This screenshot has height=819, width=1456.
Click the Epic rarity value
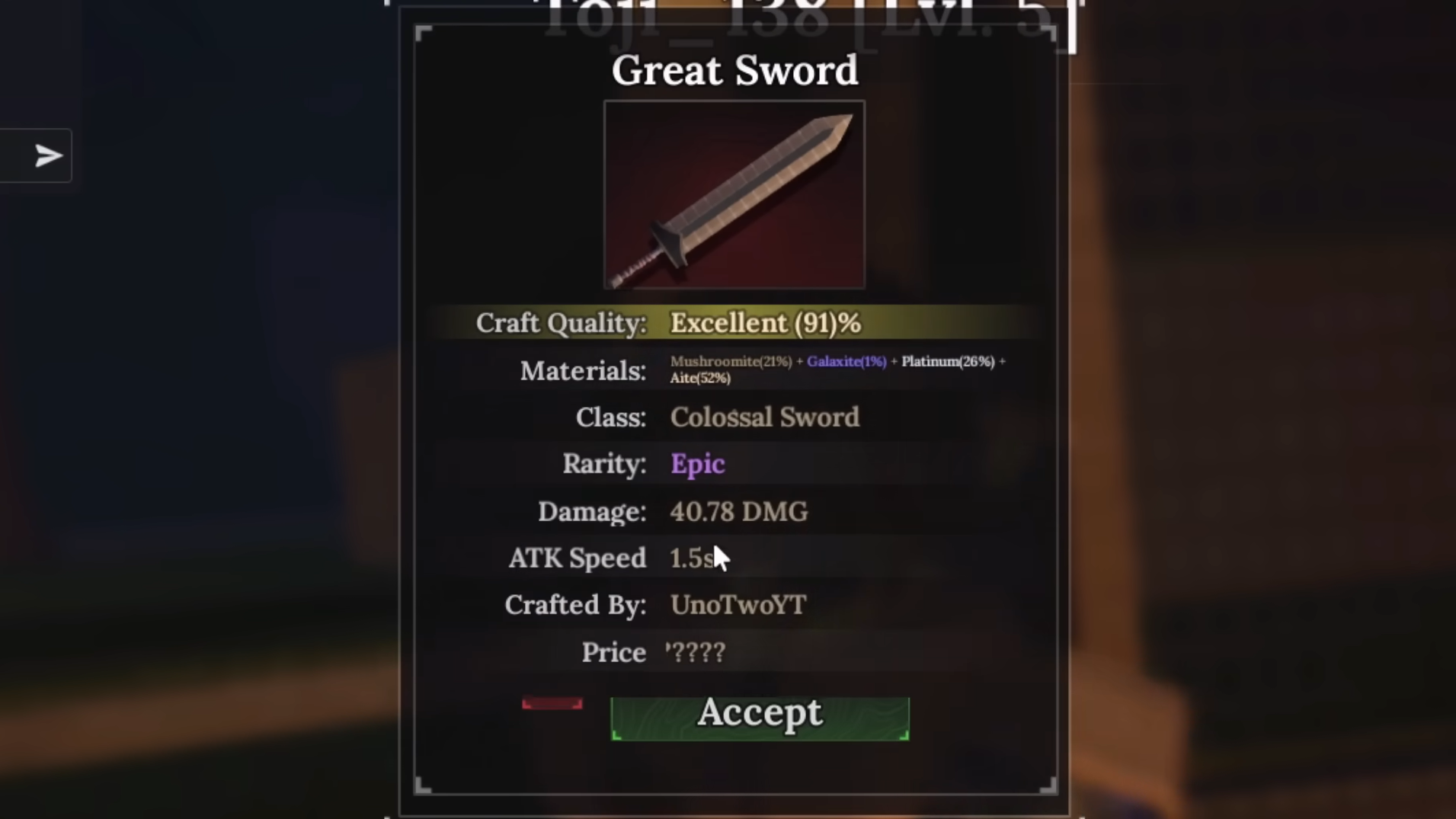pyautogui.click(x=697, y=464)
